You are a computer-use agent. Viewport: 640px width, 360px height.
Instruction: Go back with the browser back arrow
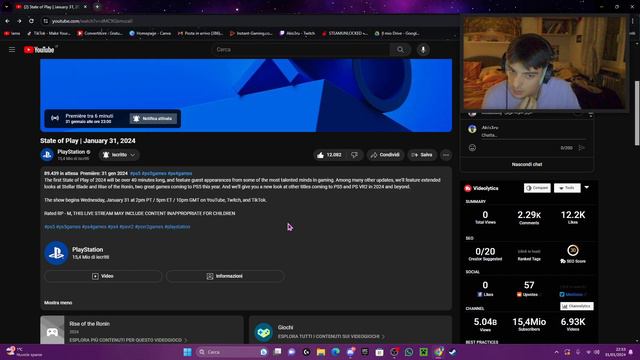coord(8,21)
